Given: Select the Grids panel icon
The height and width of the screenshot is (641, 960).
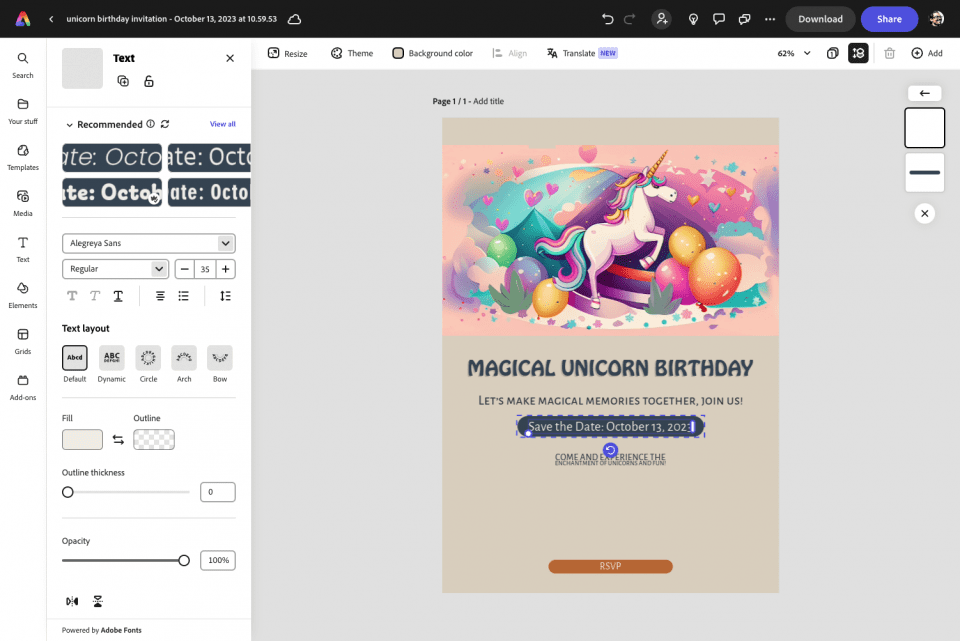Looking at the screenshot, I should pyautogui.click(x=22, y=338).
